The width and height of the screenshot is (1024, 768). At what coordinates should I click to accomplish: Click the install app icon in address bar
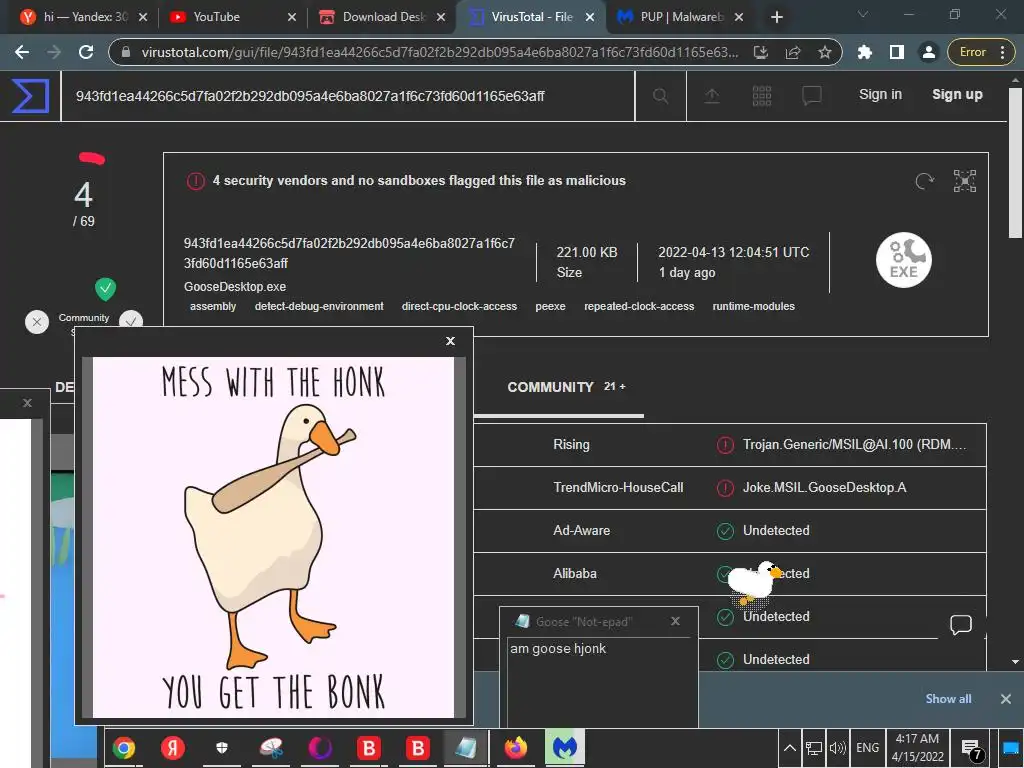760,52
